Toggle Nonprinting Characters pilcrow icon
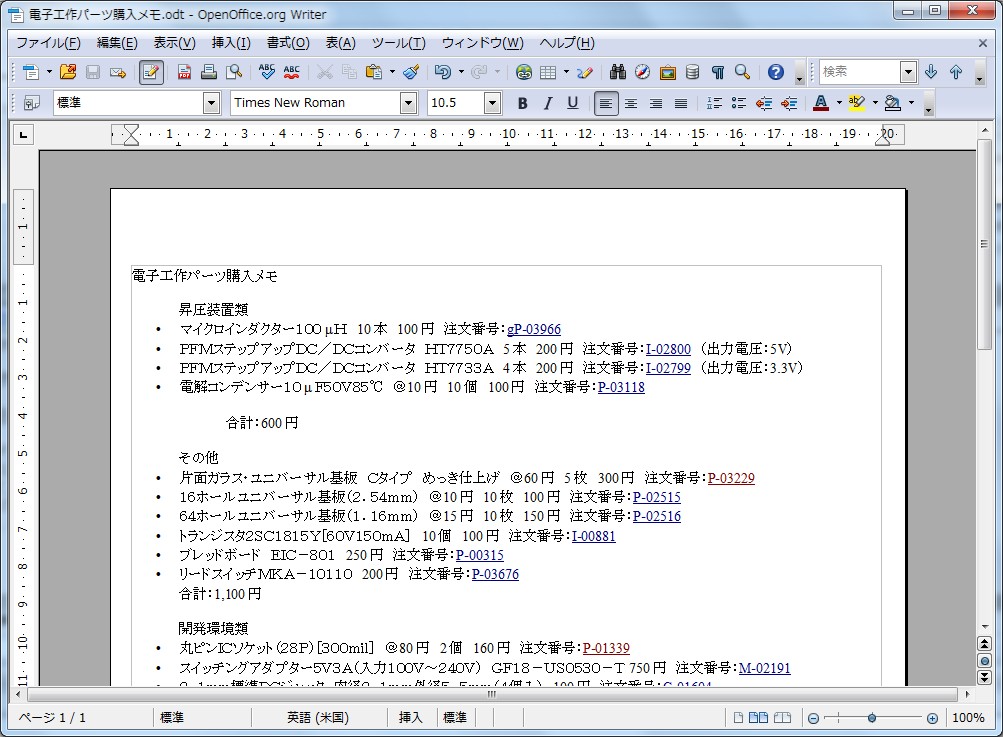Viewport: 1003px width, 737px height. [x=718, y=72]
